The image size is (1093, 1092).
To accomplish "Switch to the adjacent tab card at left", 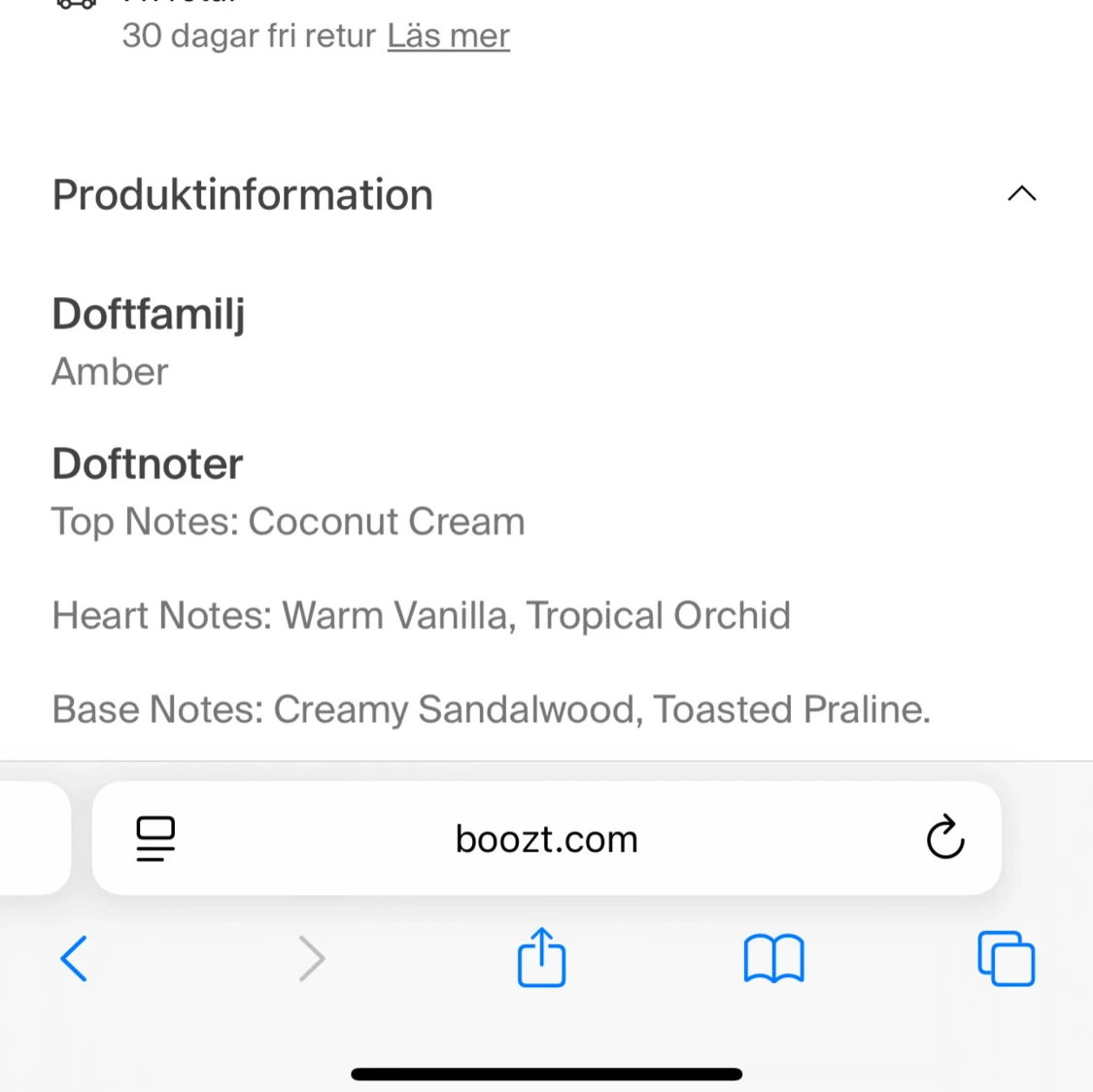I will 35,838.
